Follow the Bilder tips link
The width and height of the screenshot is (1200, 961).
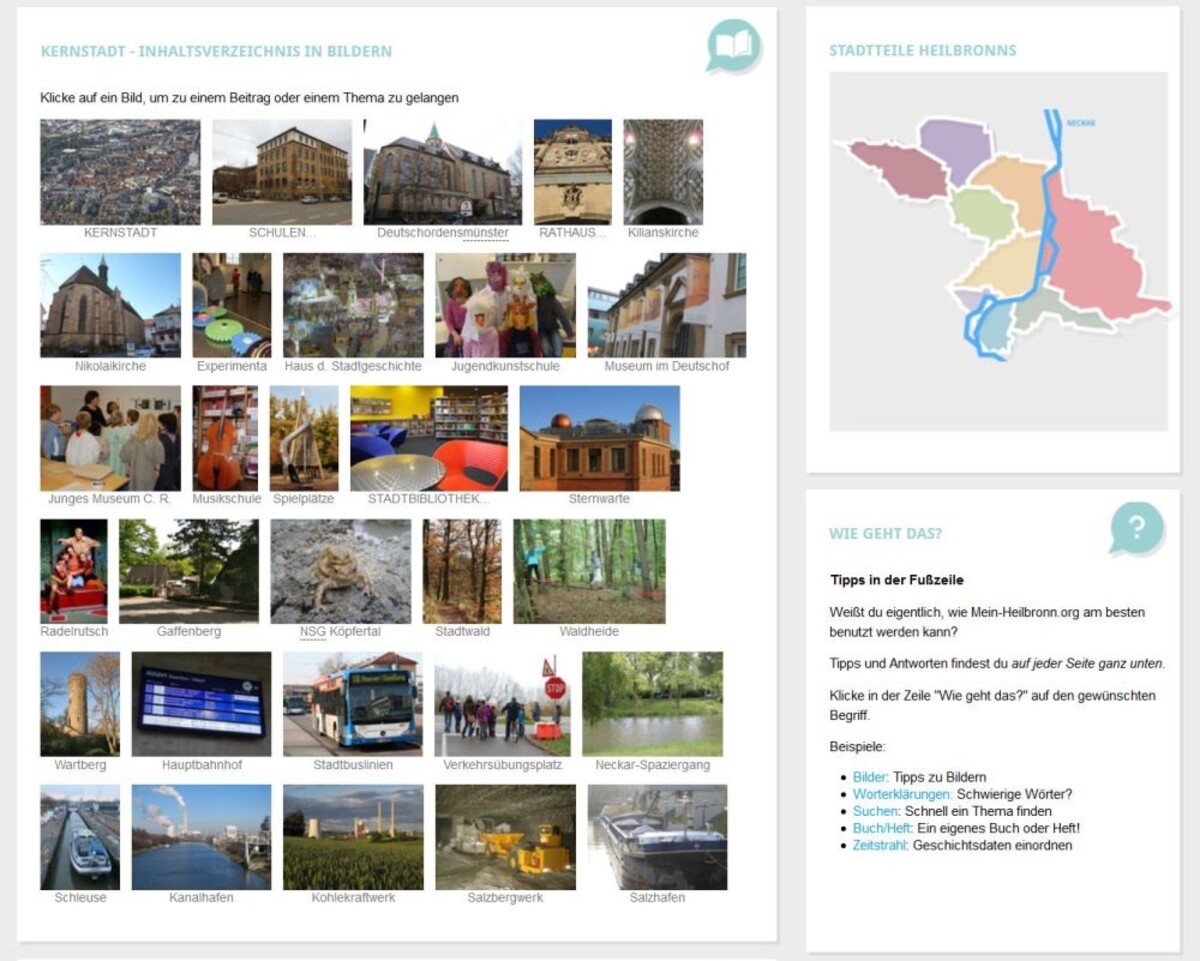pos(870,777)
